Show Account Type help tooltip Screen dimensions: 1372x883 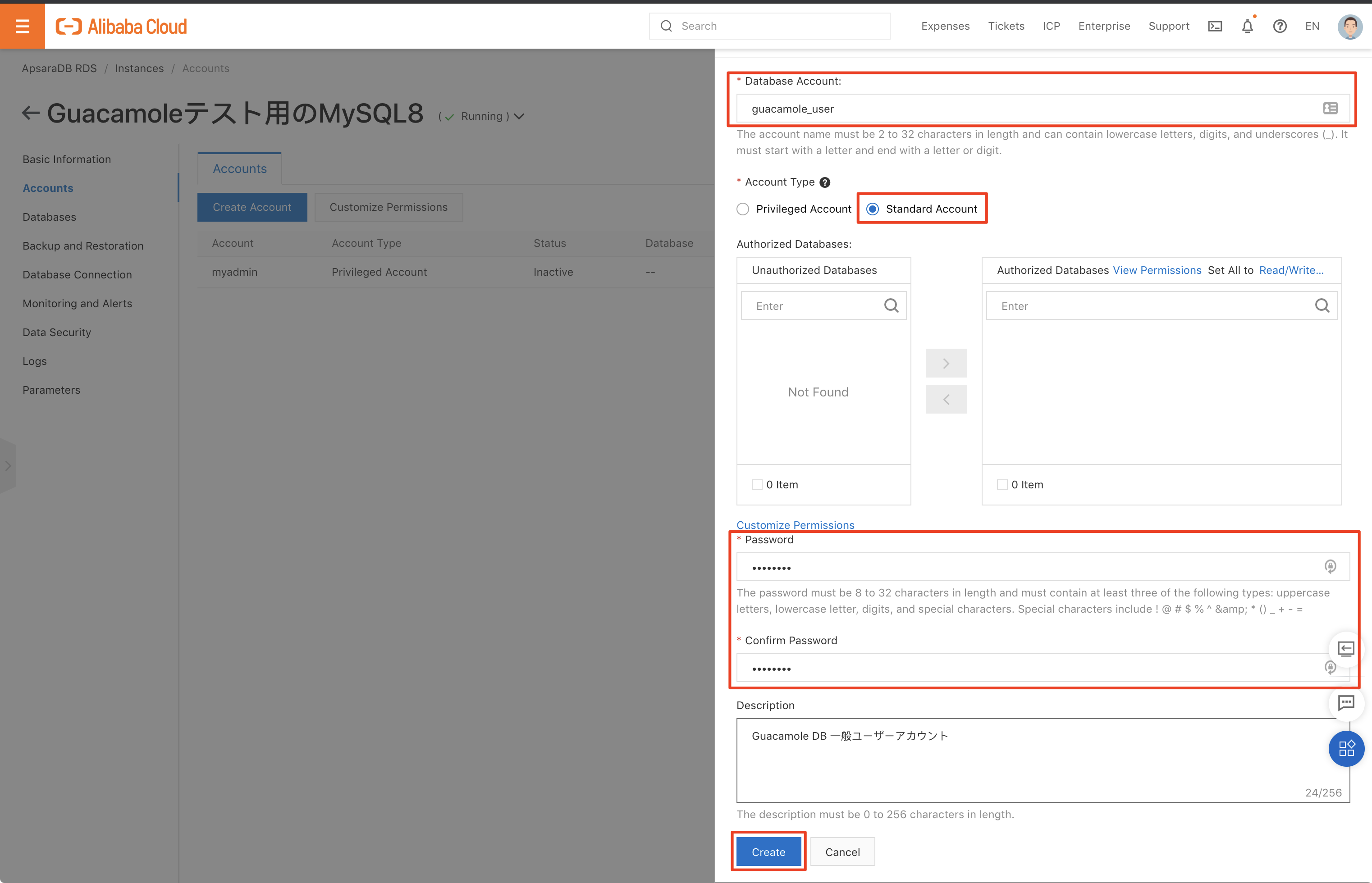click(825, 182)
